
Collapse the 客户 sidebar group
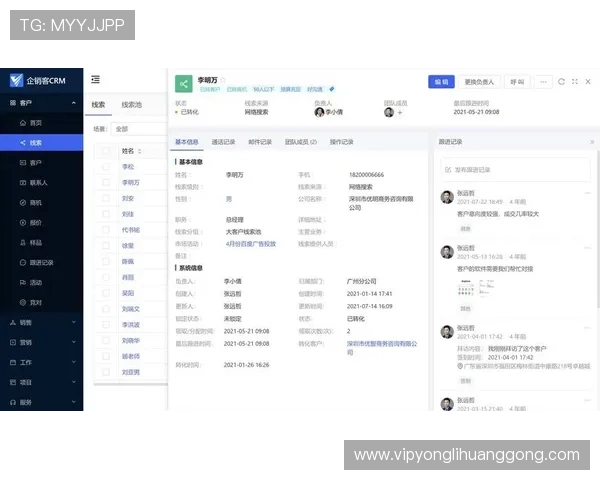[x=73, y=103]
